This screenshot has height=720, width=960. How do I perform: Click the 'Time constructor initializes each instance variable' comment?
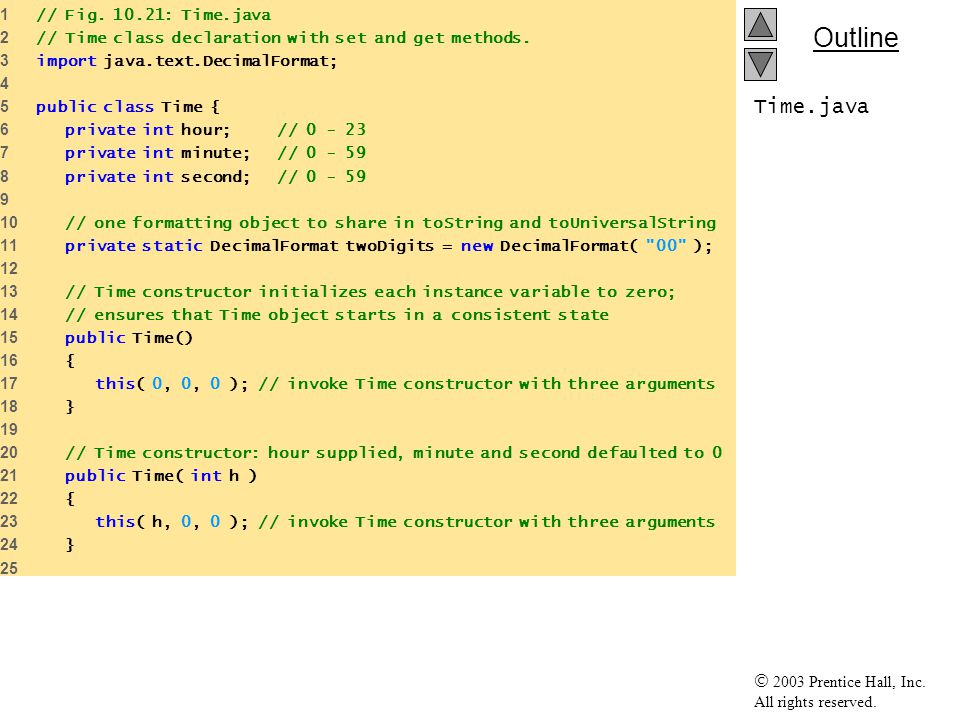coord(370,291)
